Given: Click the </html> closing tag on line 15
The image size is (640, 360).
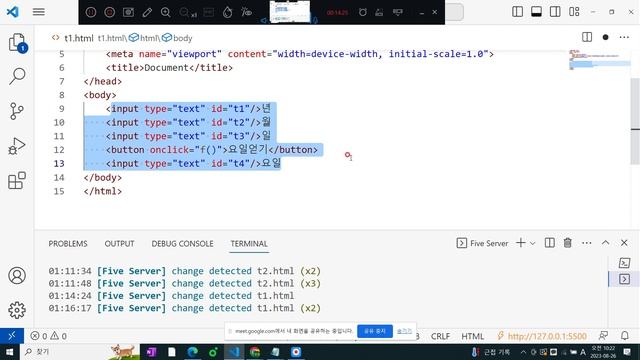Looking at the screenshot, I should pos(103,191).
